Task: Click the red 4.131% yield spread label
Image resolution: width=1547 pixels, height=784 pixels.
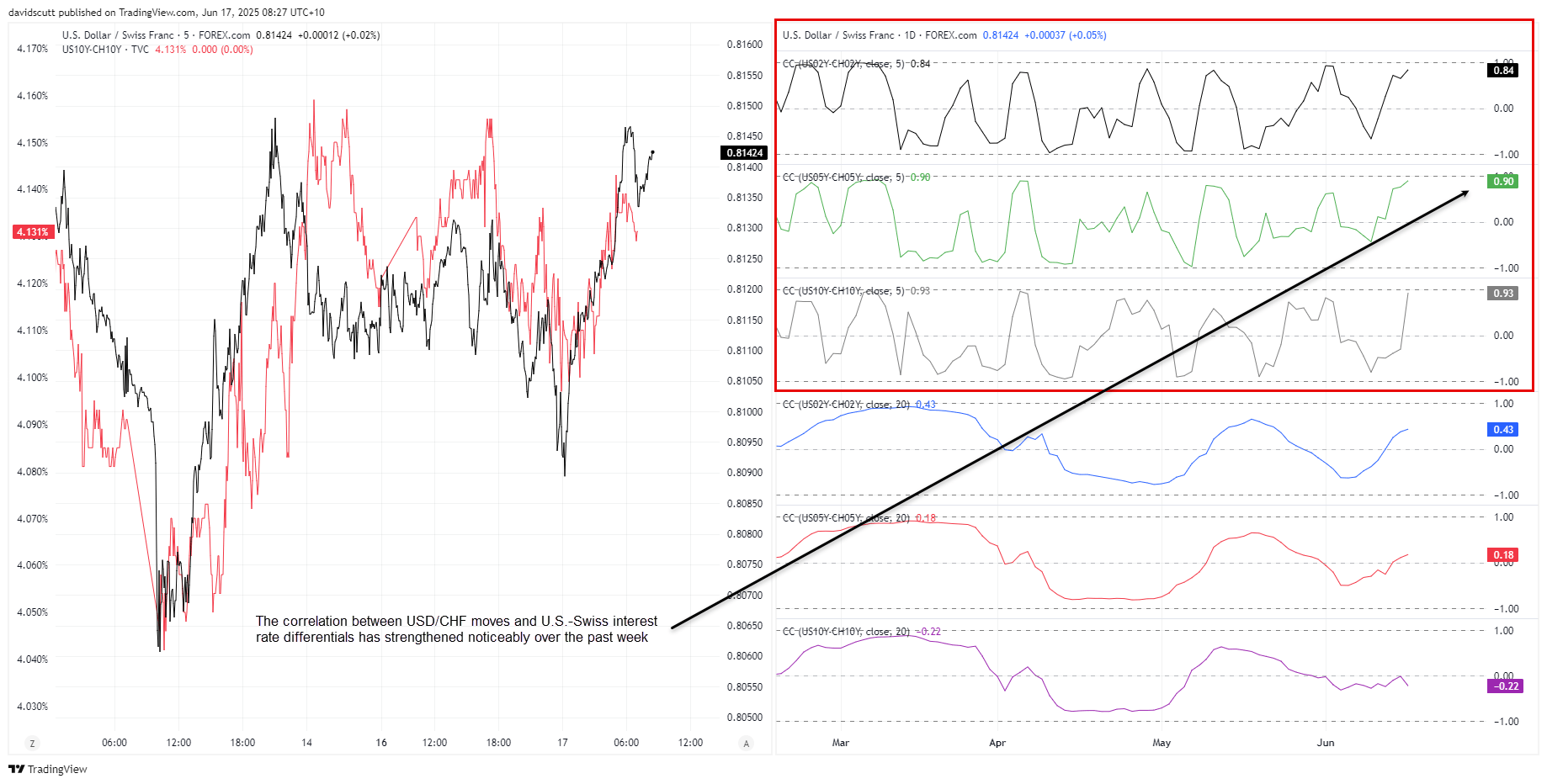Action: [x=33, y=232]
